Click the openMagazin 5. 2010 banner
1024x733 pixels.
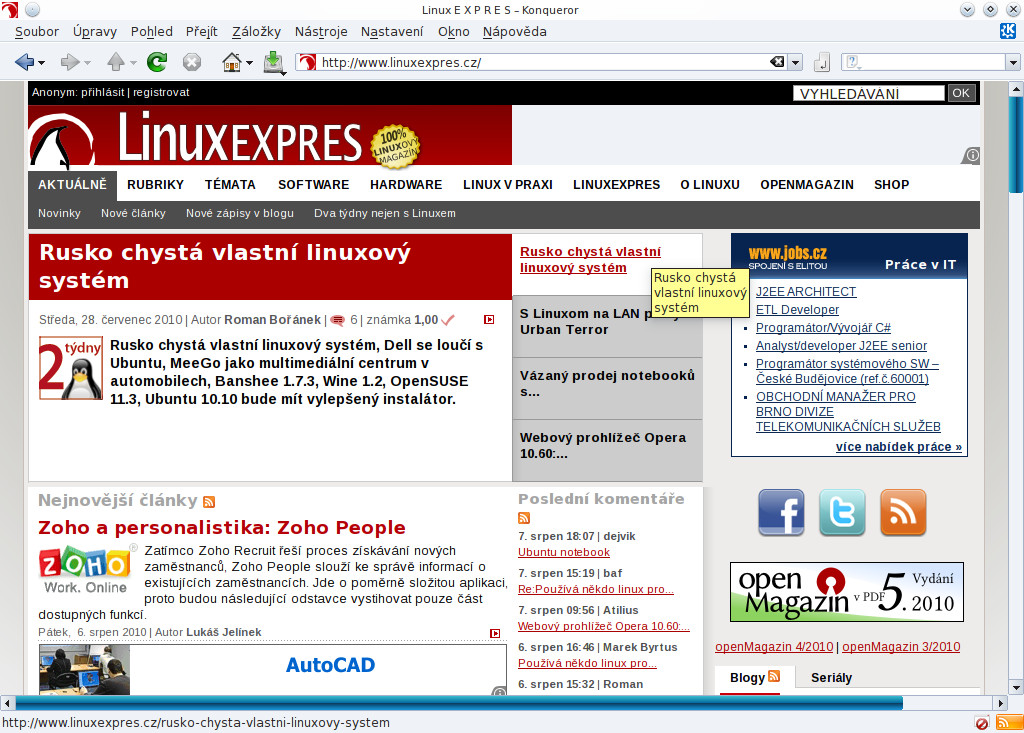[x=846, y=592]
